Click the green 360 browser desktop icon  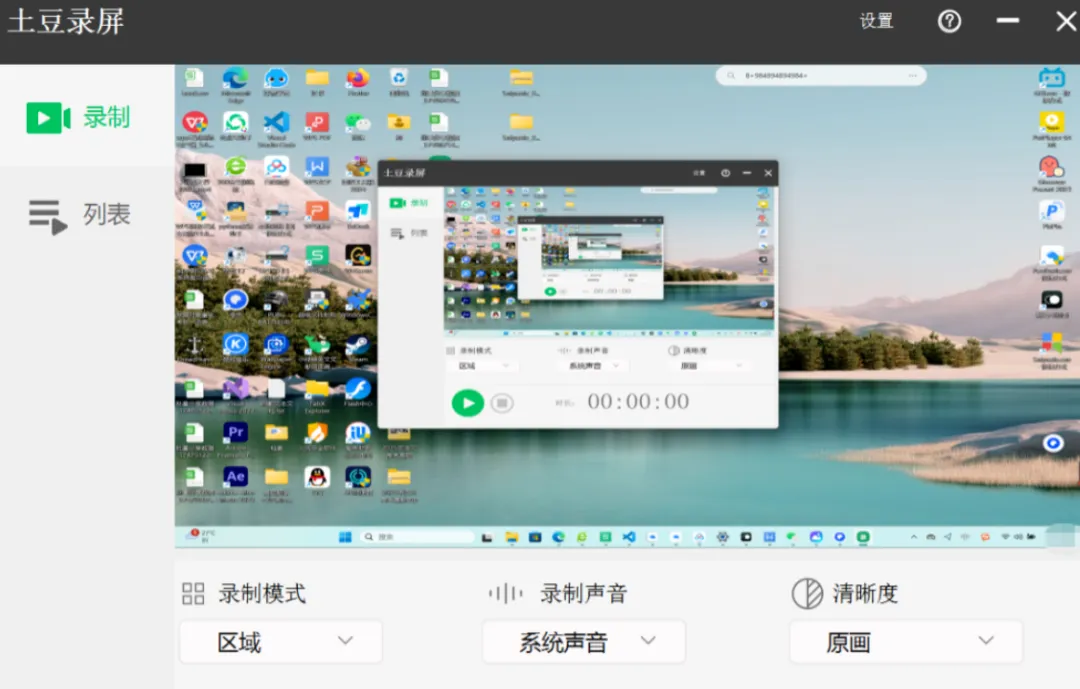236,167
